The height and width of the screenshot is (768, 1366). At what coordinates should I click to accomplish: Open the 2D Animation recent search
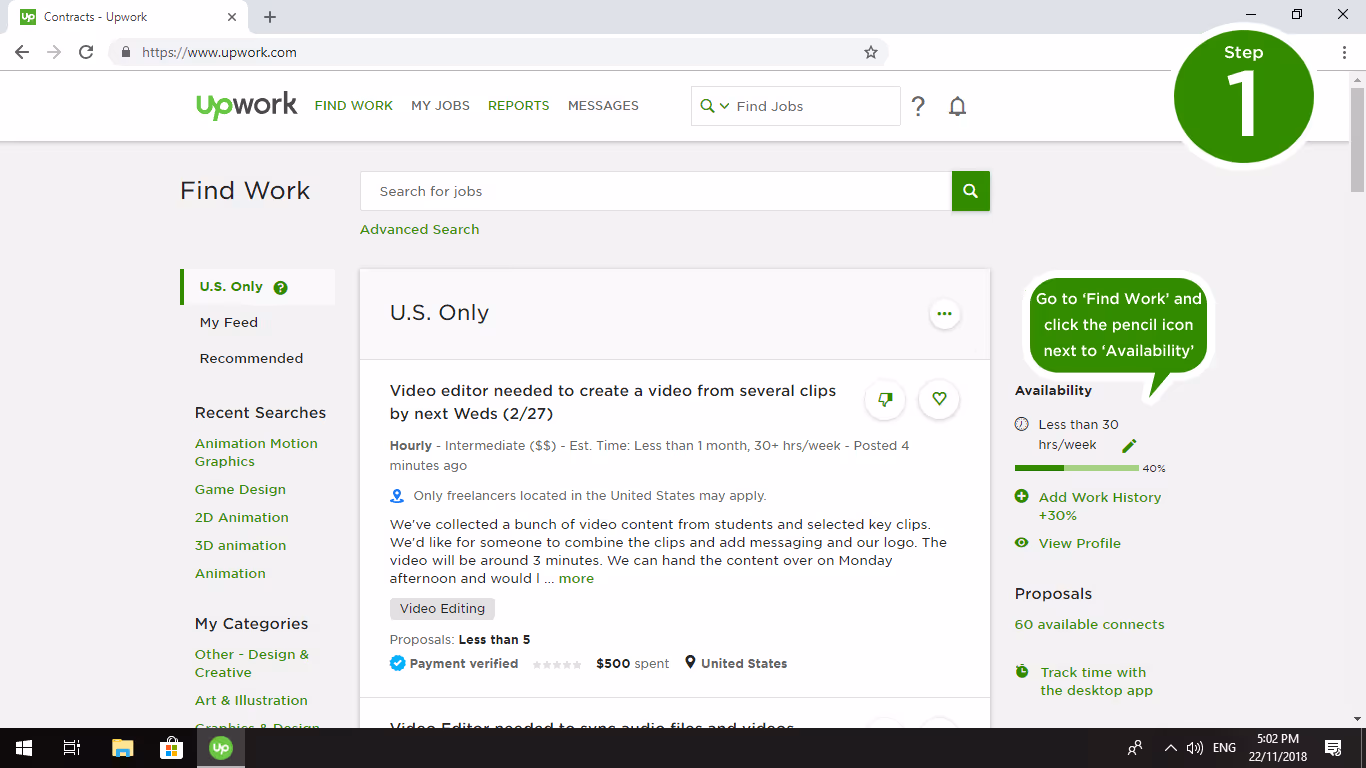coord(242,518)
